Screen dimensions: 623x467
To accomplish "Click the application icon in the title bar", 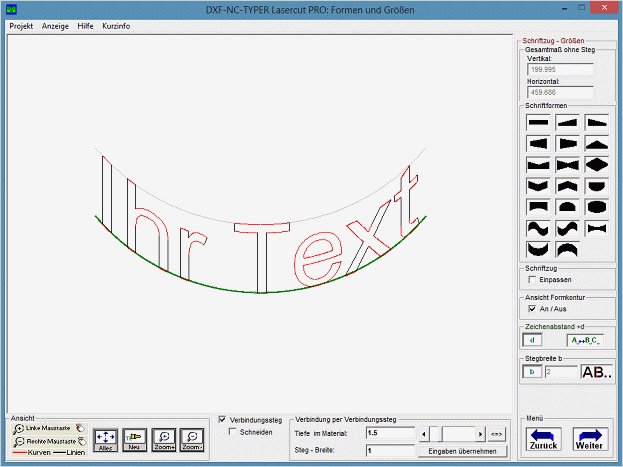I will coord(12,9).
